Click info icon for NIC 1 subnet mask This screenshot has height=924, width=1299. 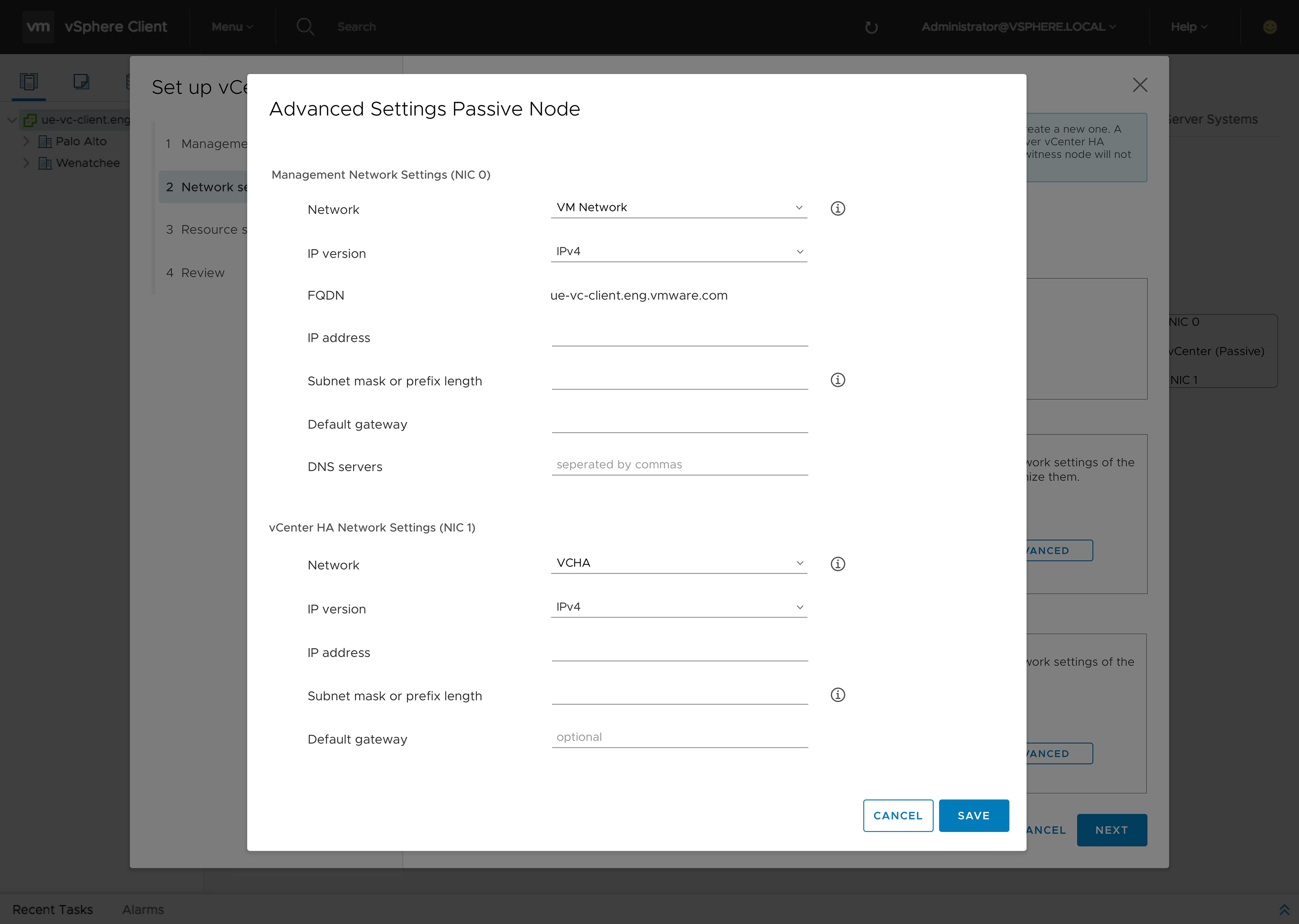[x=837, y=695]
